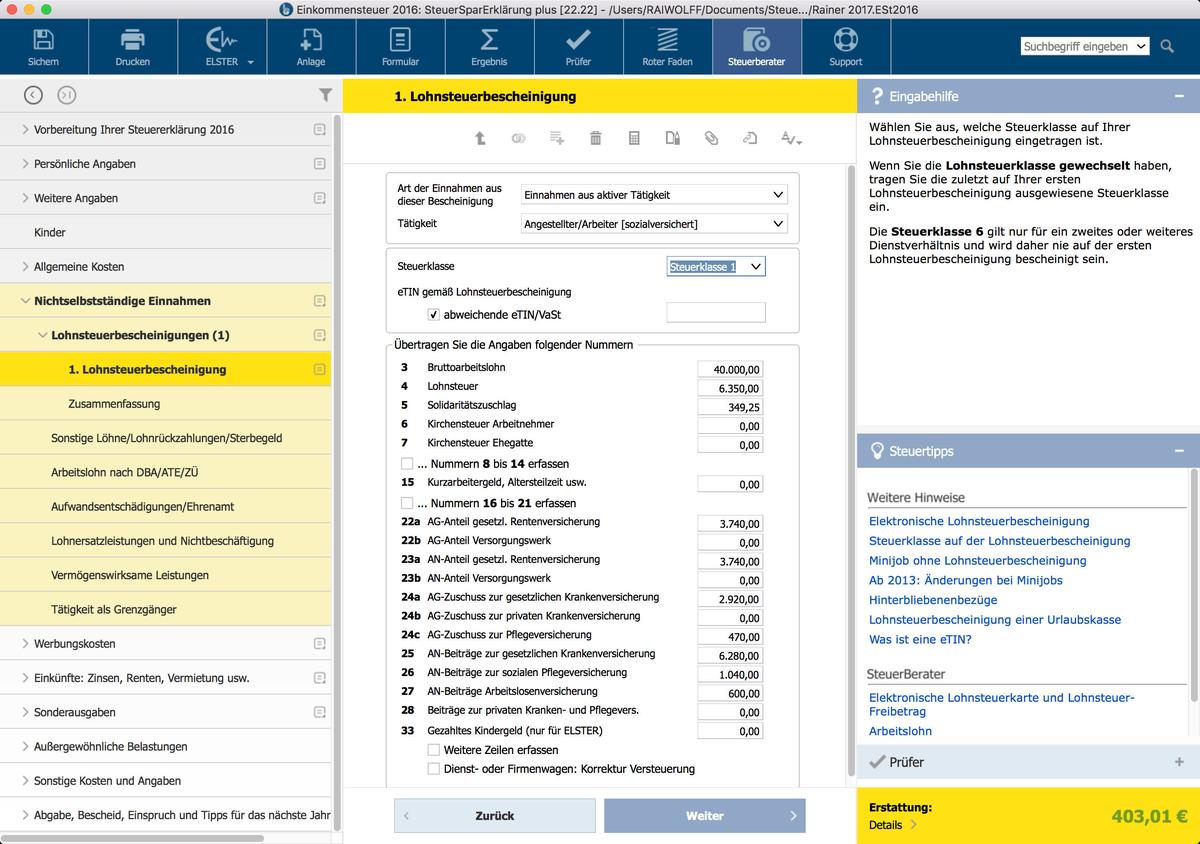The image size is (1200, 844).
Task: Switch to Roter Faden mode
Action: pos(667,47)
